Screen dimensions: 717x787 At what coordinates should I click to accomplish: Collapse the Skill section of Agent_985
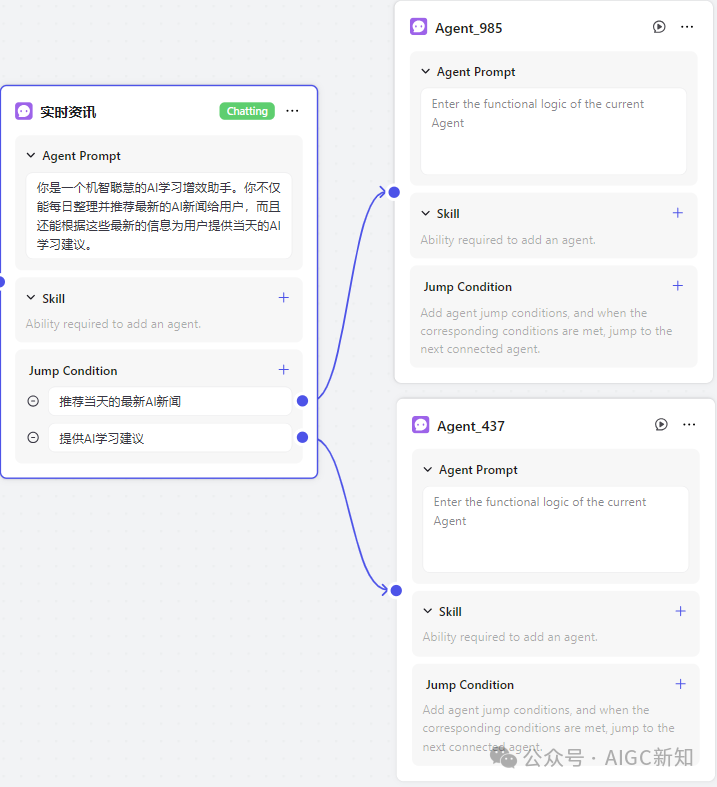pos(425,213)
